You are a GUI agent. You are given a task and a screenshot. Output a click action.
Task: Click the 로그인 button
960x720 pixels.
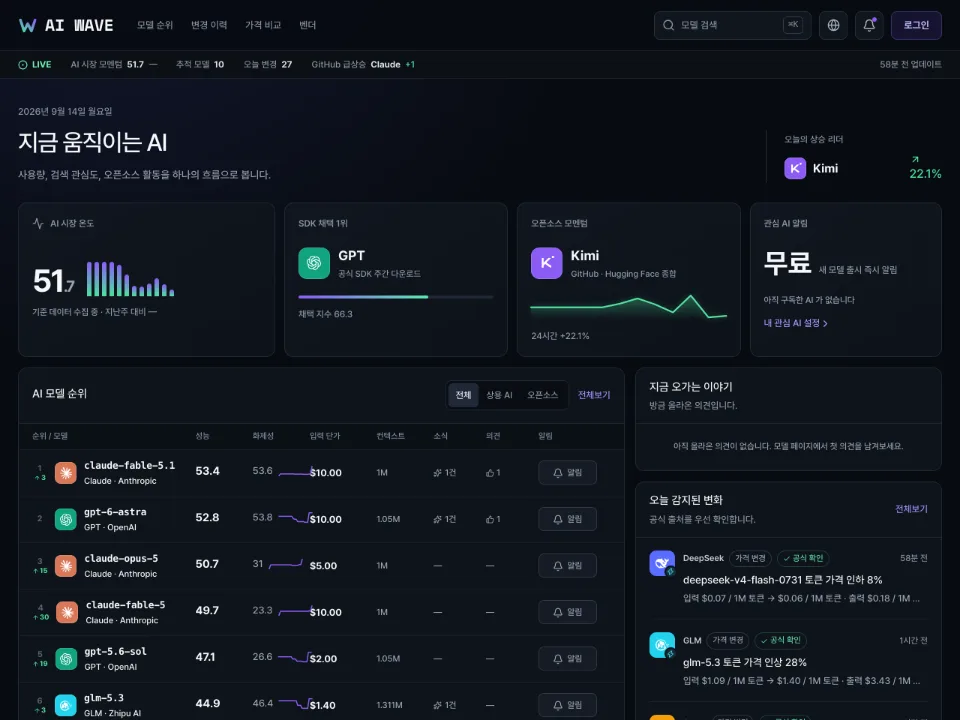(916, 25)
